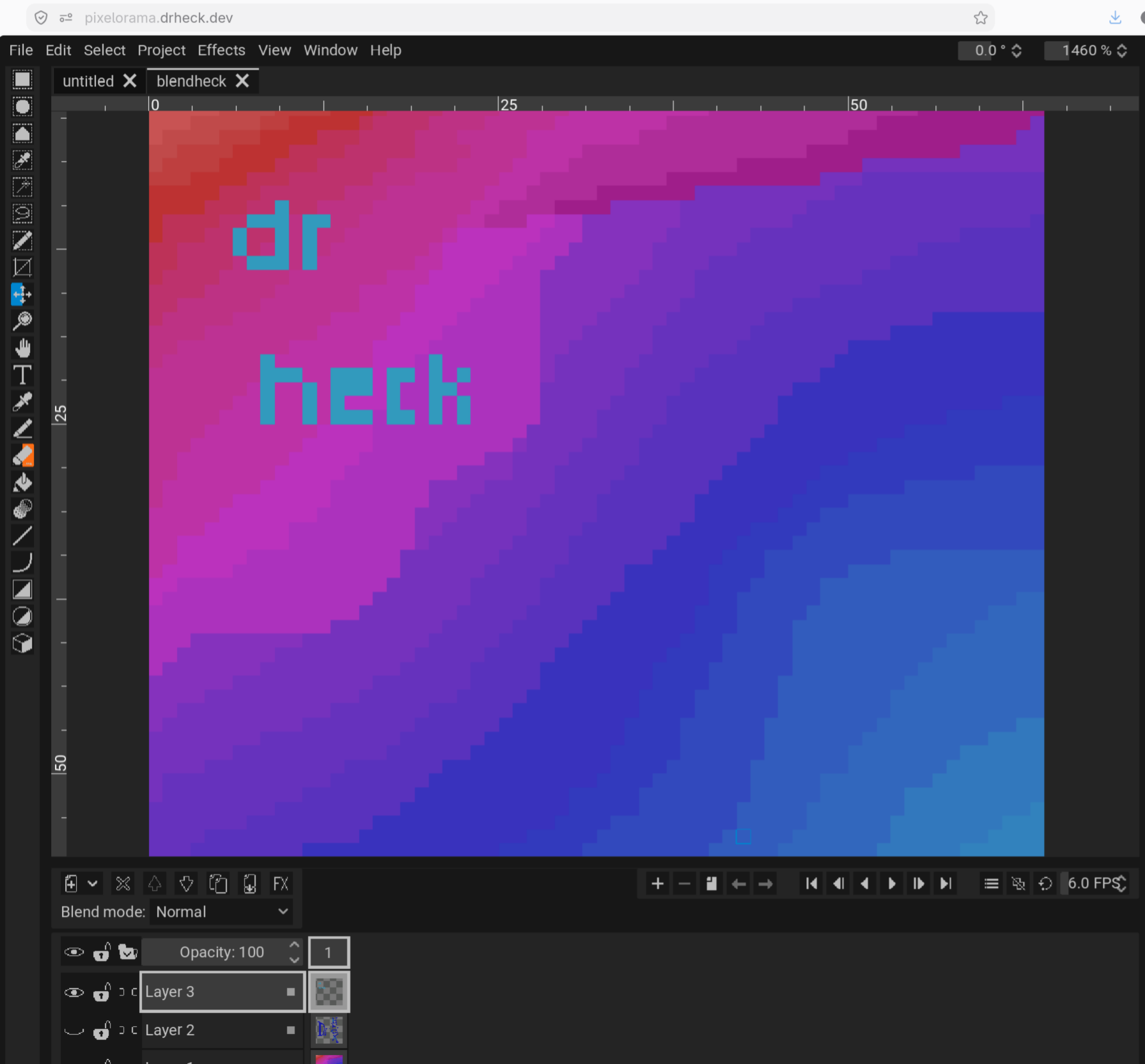Viewport: 1145px width, 1064px height.
Task: Adjust the FPS stepper arrows
Action: pos(1121,884)
